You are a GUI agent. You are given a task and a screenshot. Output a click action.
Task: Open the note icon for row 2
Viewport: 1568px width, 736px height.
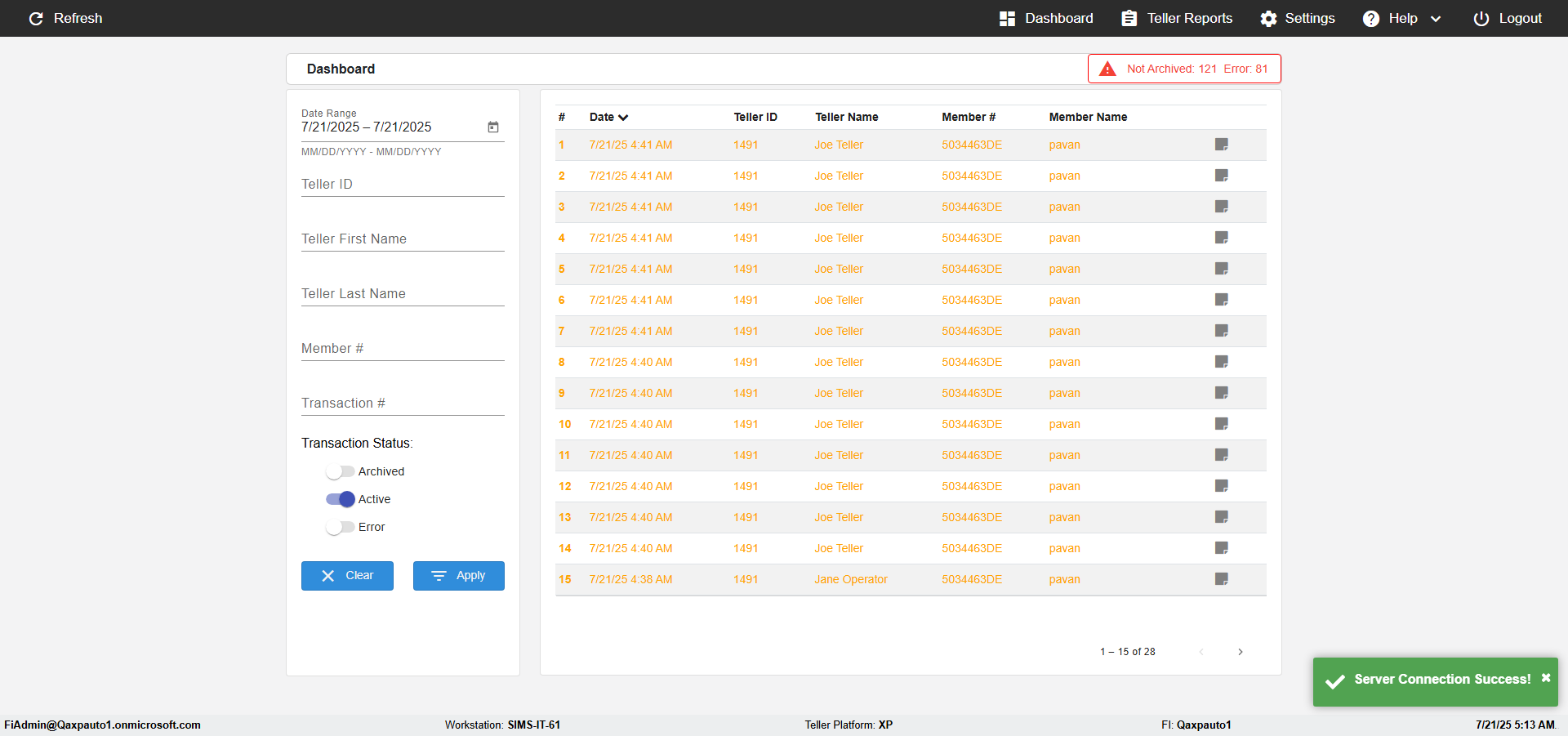point(1222,176)
